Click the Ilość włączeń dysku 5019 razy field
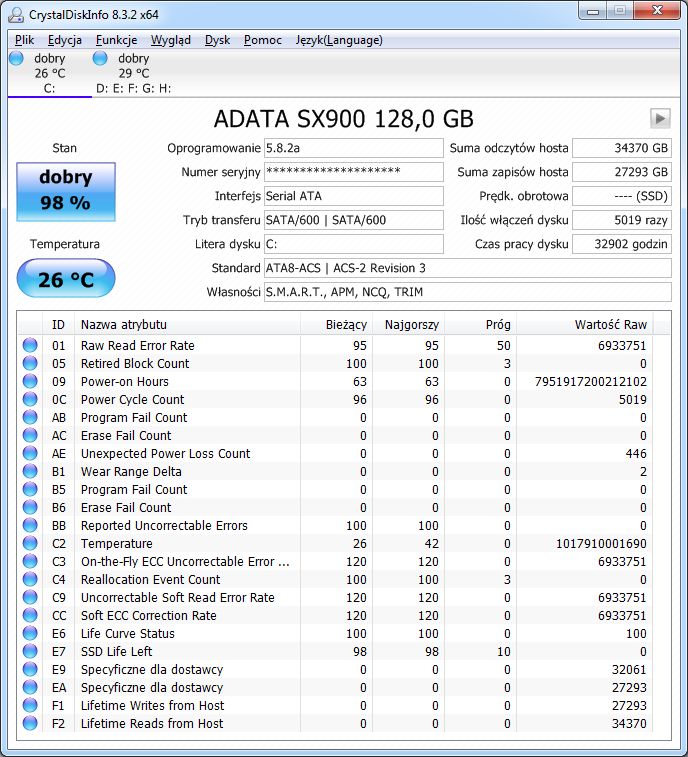Image resolution: width=688 pixels, height=757 pixels. pos(622,220)
